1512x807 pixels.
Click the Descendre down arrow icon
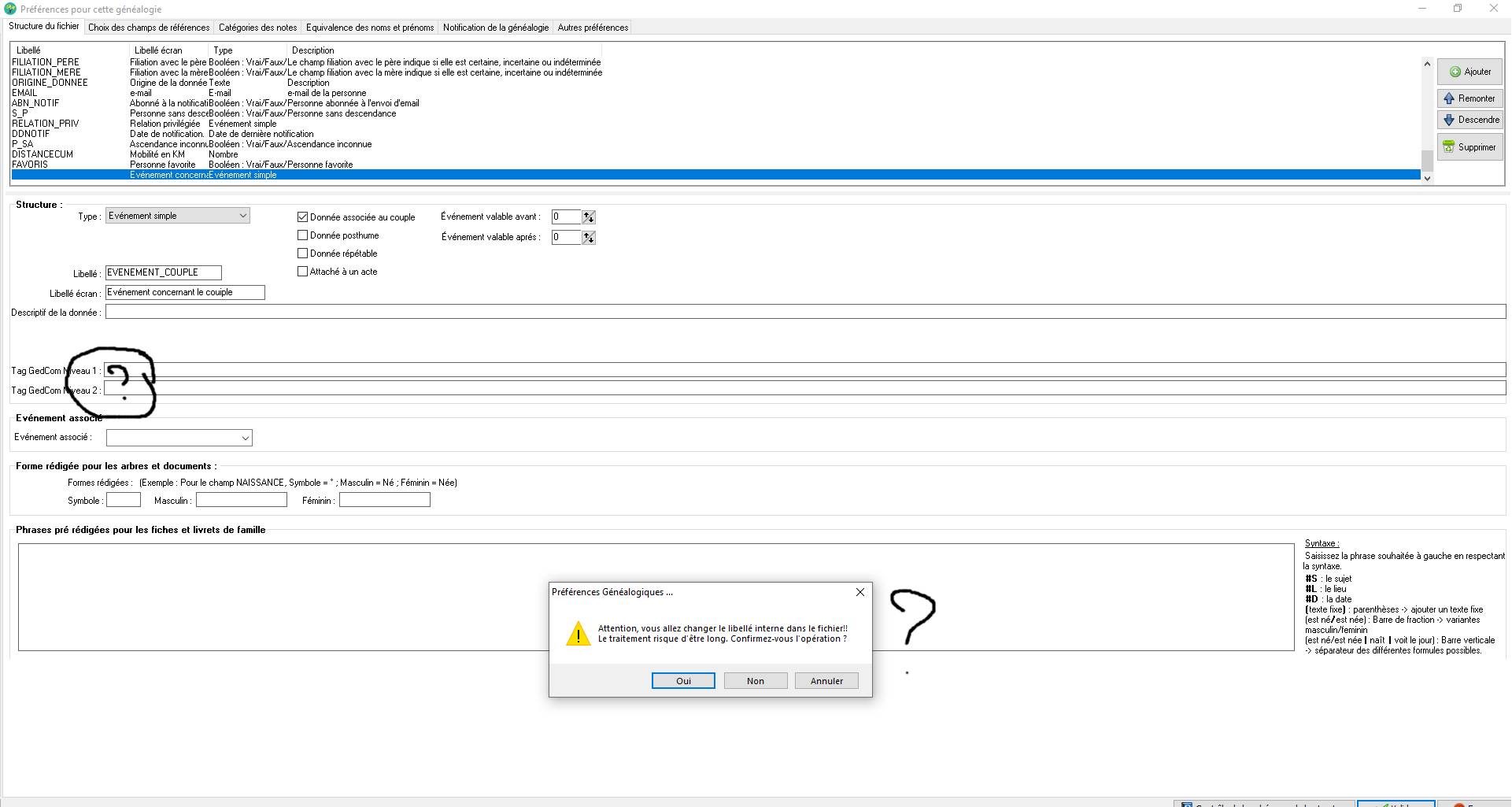click(1449, 120)
